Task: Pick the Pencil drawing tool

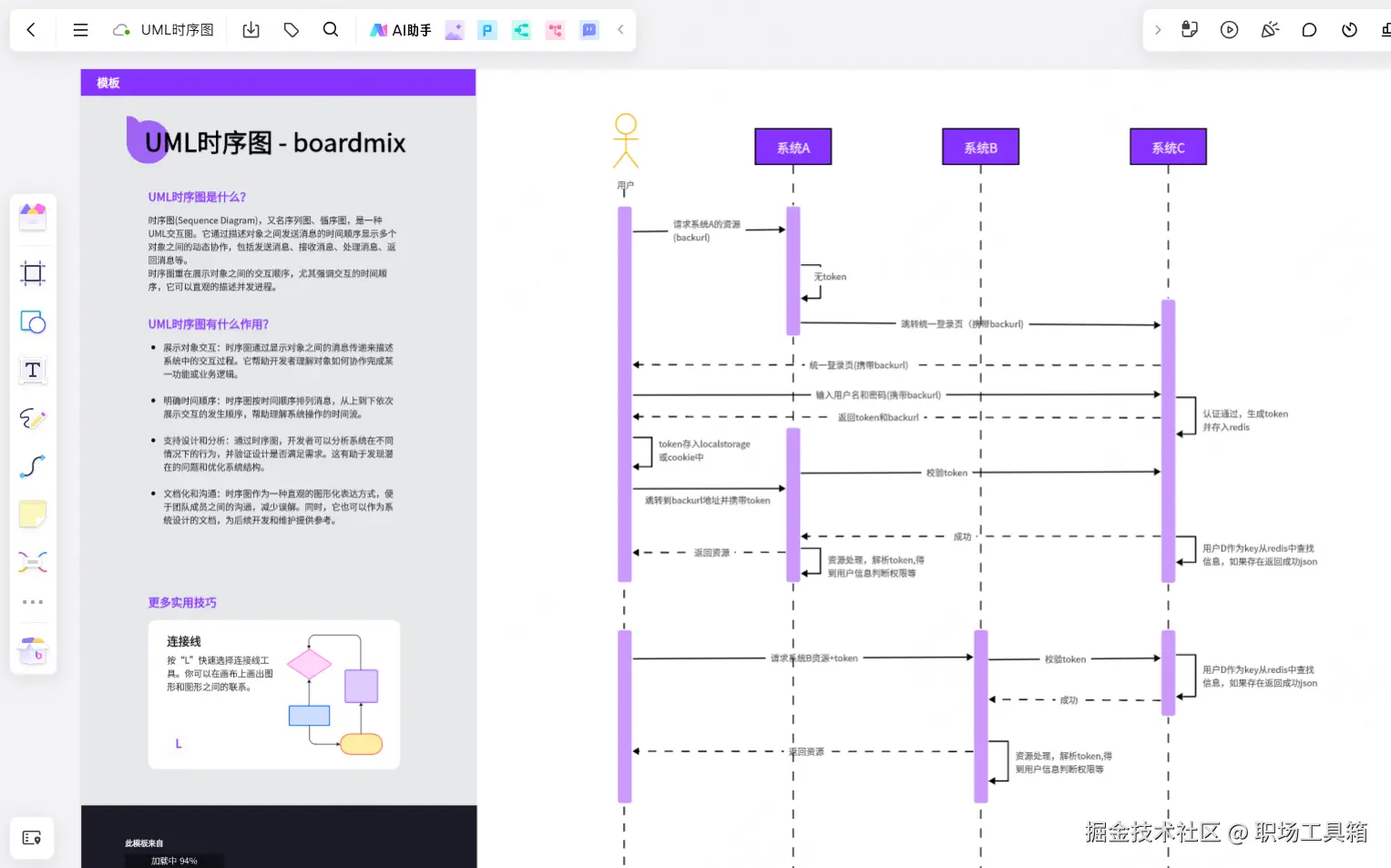Action: (x=33, y=419)
